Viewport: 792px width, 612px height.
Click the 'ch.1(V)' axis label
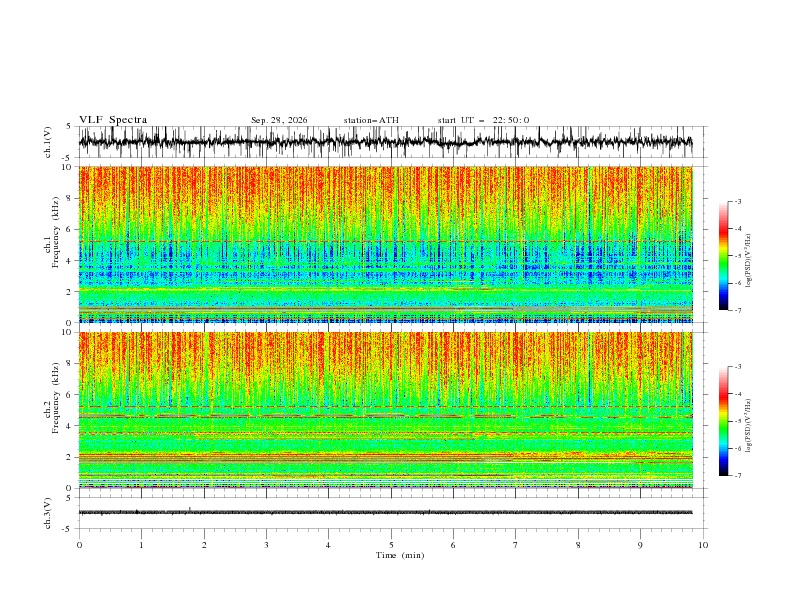(x=48, y=142)
